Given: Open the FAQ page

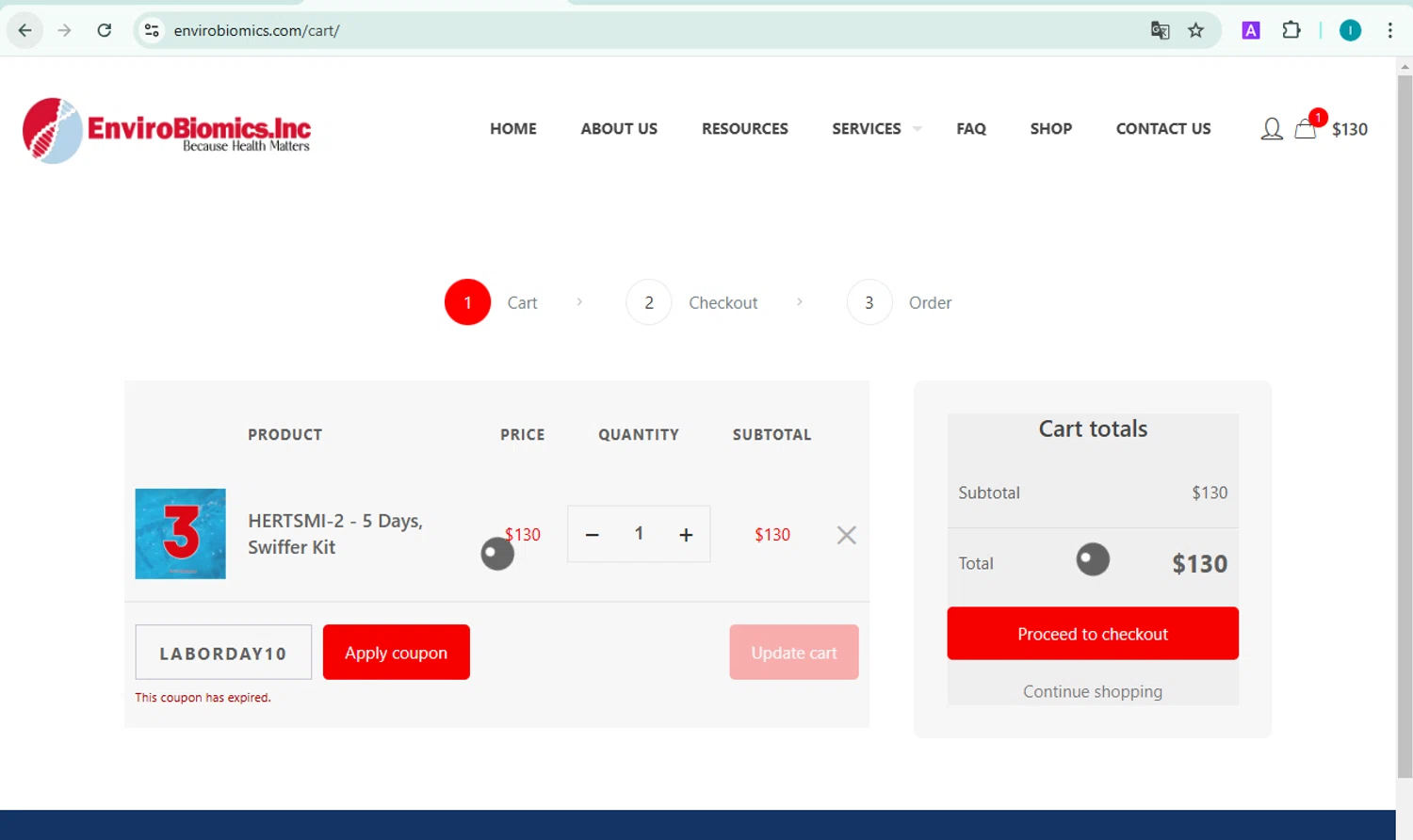Looking at the screenshot, I should 971,129.
